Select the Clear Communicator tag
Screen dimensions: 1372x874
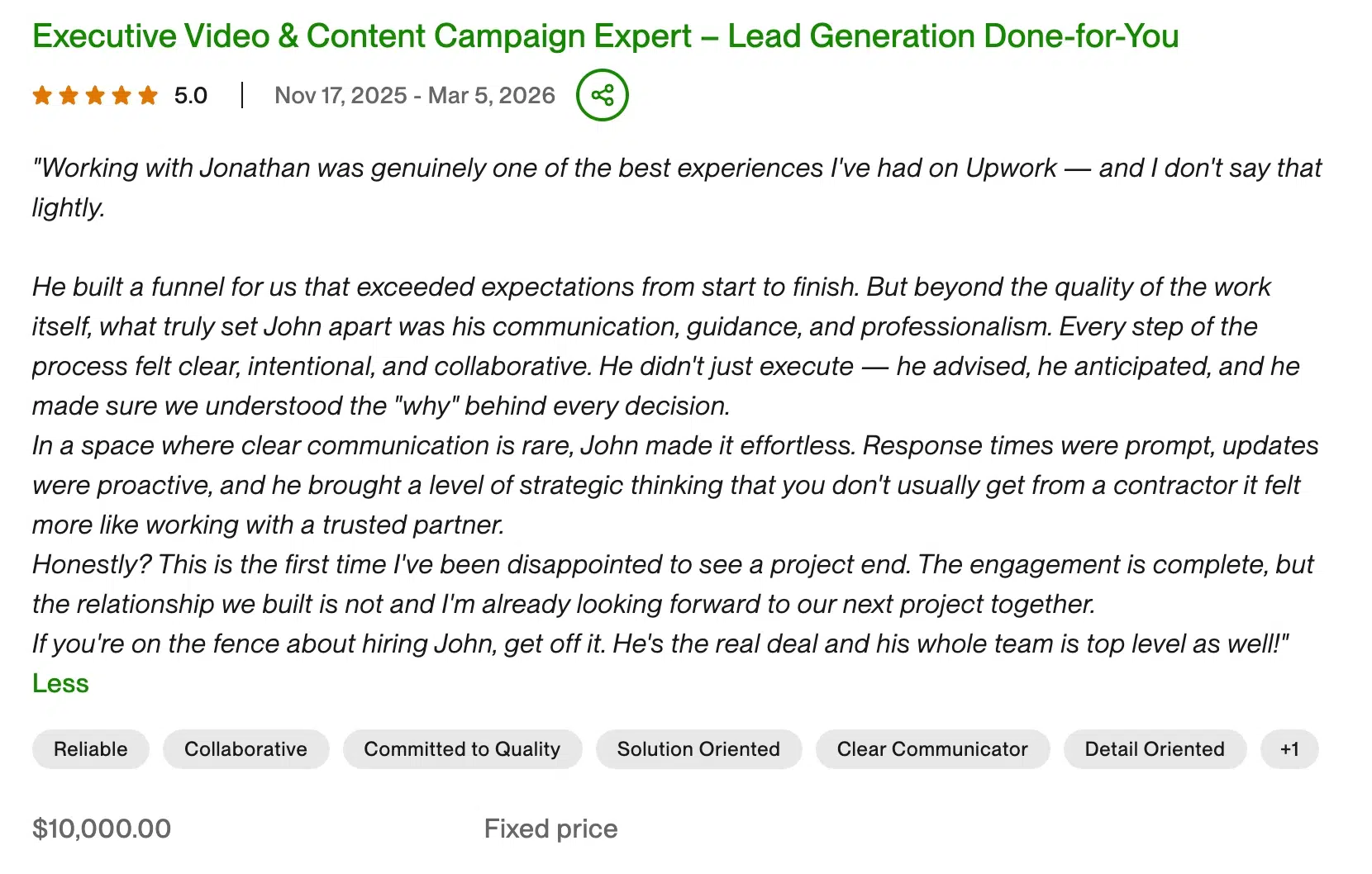point(932,749)
